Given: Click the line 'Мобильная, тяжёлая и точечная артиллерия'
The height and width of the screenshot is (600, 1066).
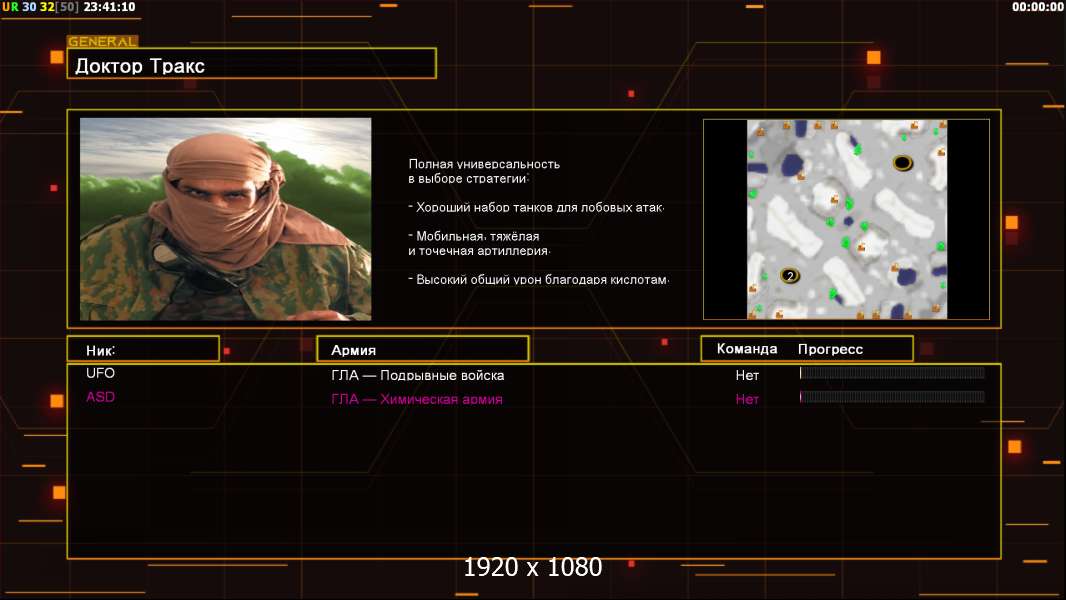Looking at the screenshot, I should (479, 243).
